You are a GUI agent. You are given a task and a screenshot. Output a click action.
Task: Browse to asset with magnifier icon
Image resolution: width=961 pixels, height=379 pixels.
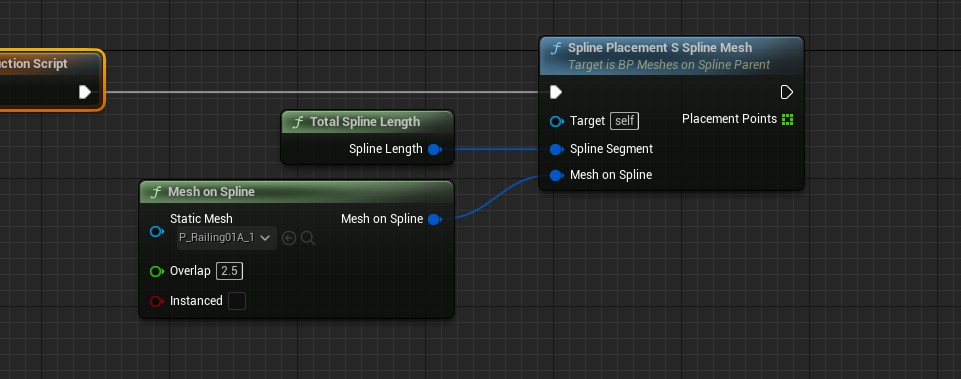coord(308,238)
